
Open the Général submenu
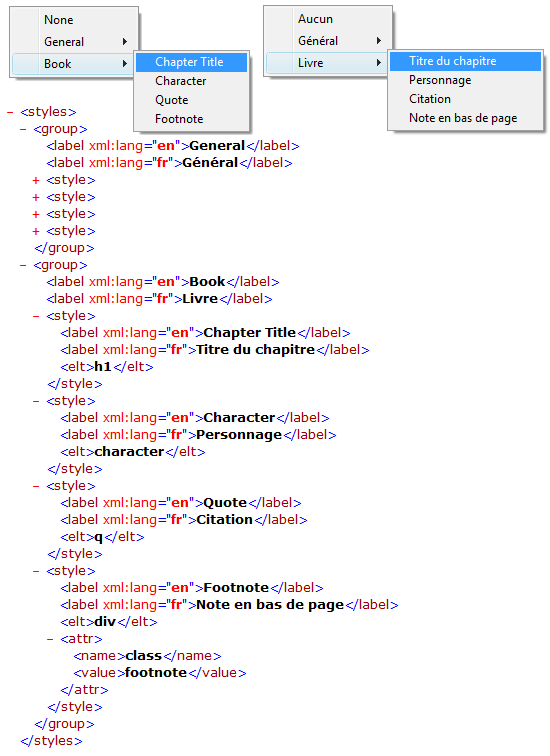point(326,41)
